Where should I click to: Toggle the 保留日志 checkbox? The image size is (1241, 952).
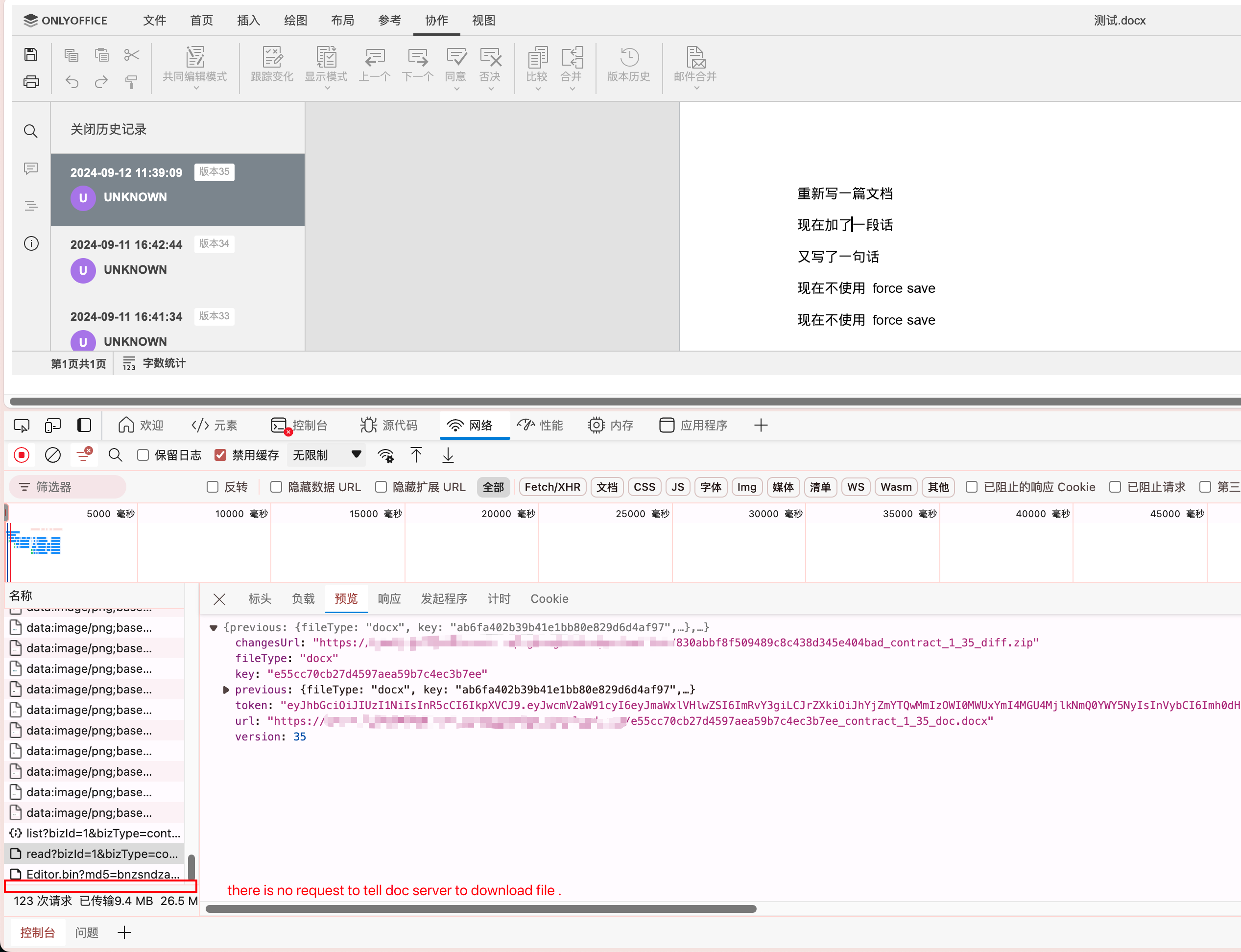point(143,455)
